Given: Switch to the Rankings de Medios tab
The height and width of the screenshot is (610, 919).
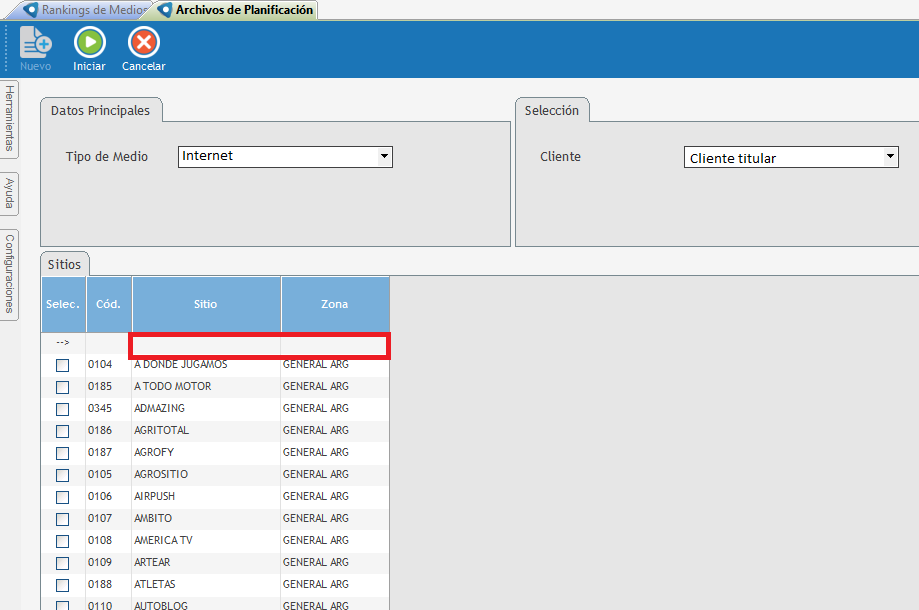Looking at the screenshot, I should (90, 10).
